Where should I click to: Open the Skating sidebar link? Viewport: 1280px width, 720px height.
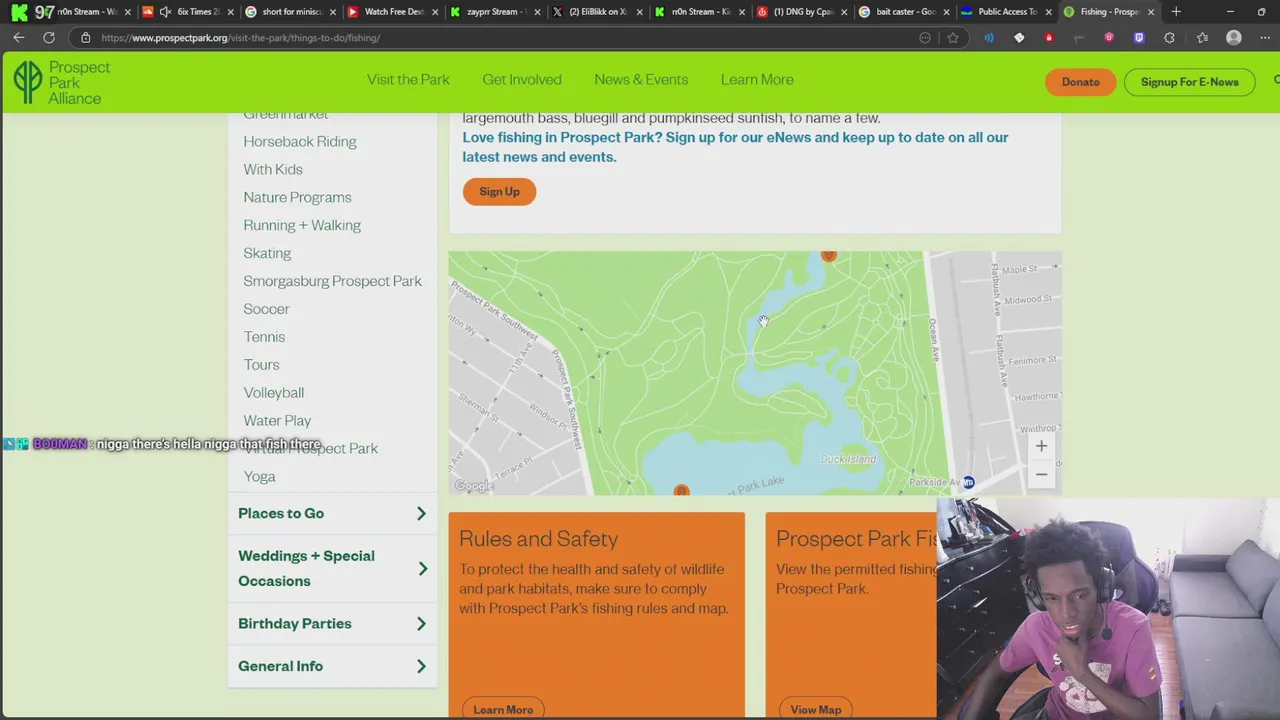[x=267, y=254]
